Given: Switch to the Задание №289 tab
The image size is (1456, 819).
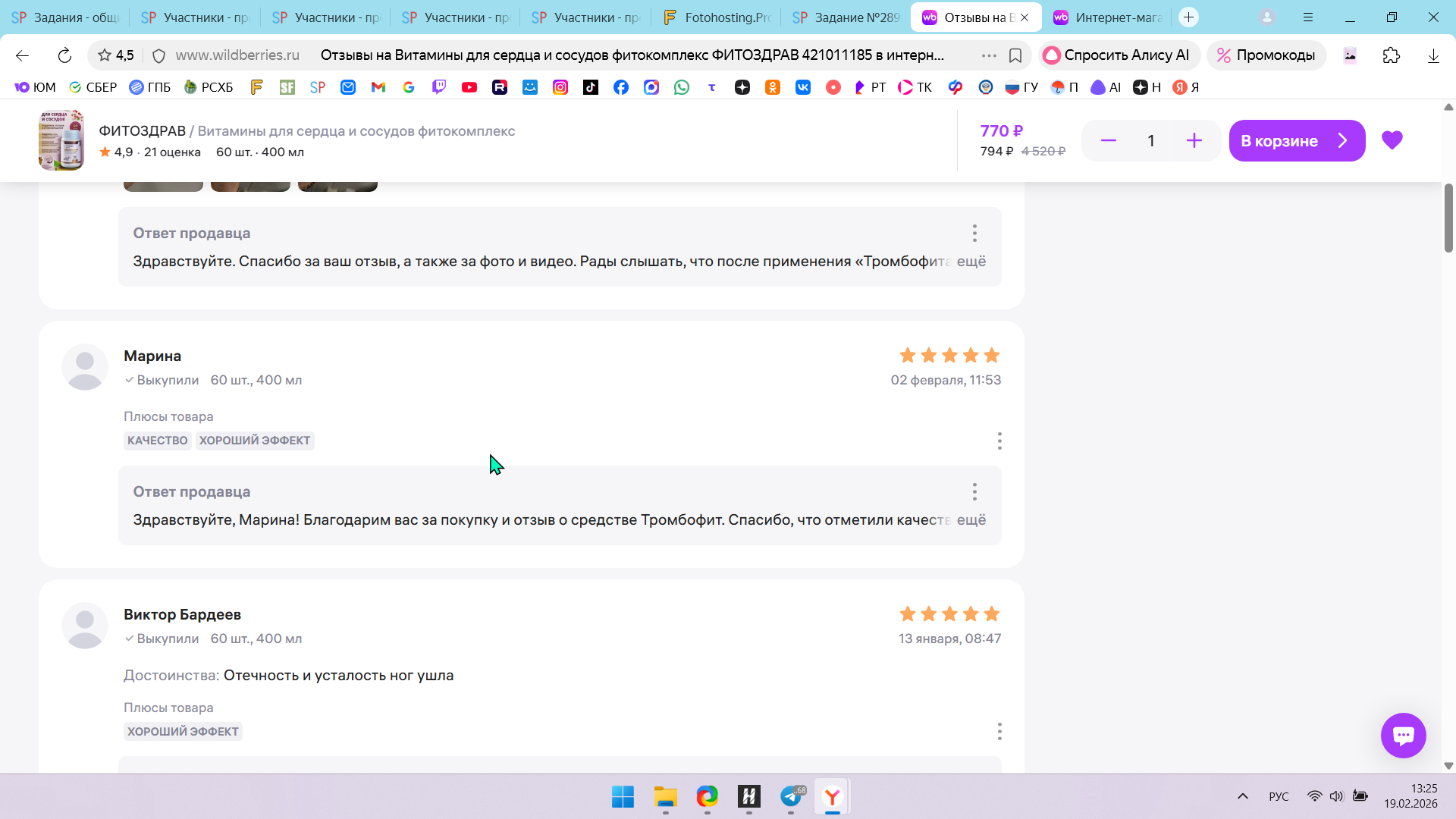Looking at the screenshot, I should 846,17.
